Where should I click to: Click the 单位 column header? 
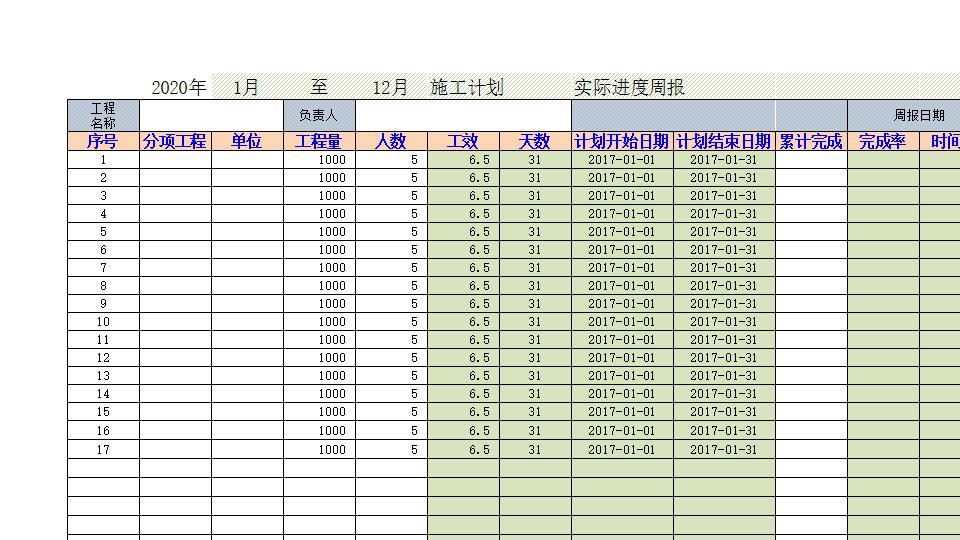pyautogui.click(x=247, y=141)
